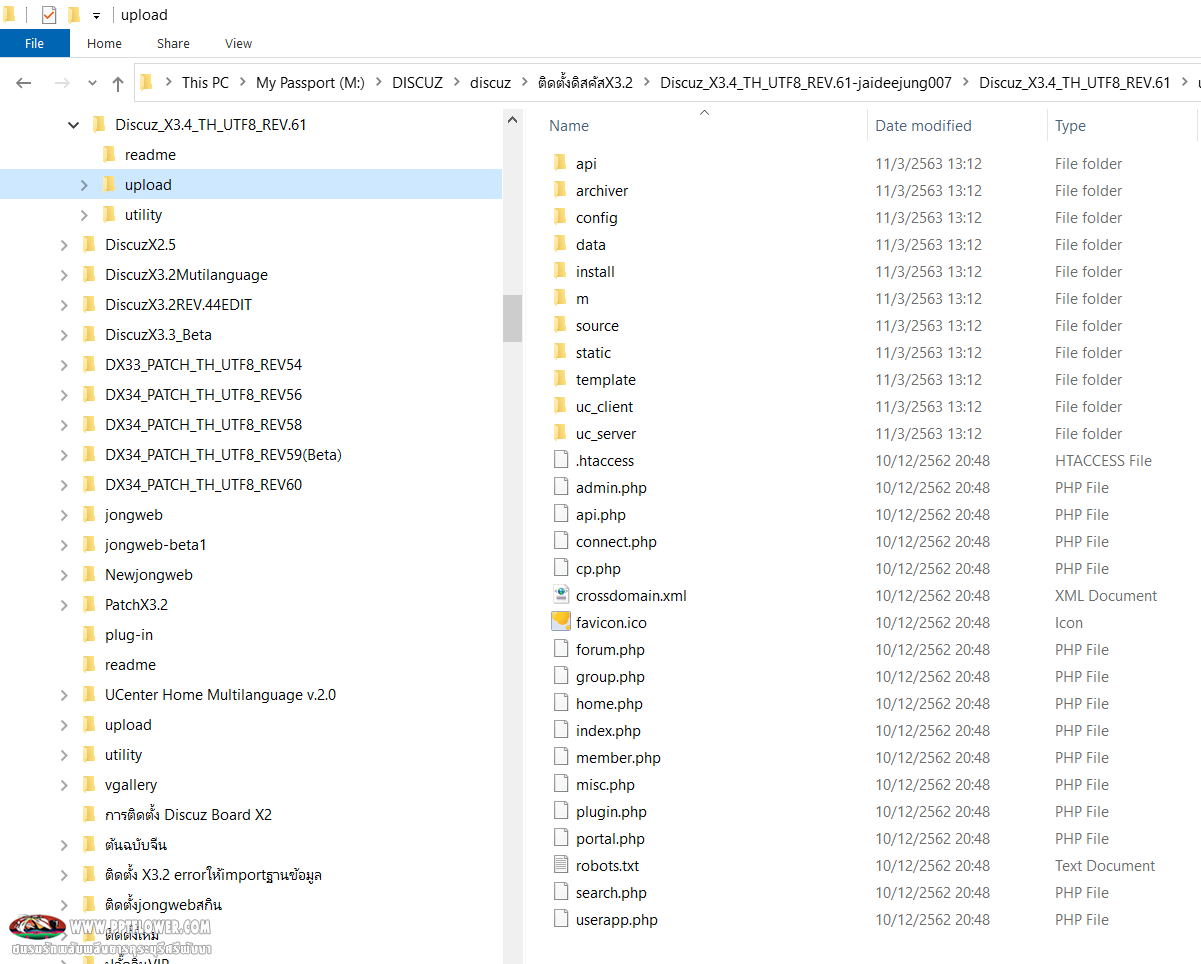Click the source folder icon
The width and height of the screenshot is (1201, 964).
click(560, 325)
